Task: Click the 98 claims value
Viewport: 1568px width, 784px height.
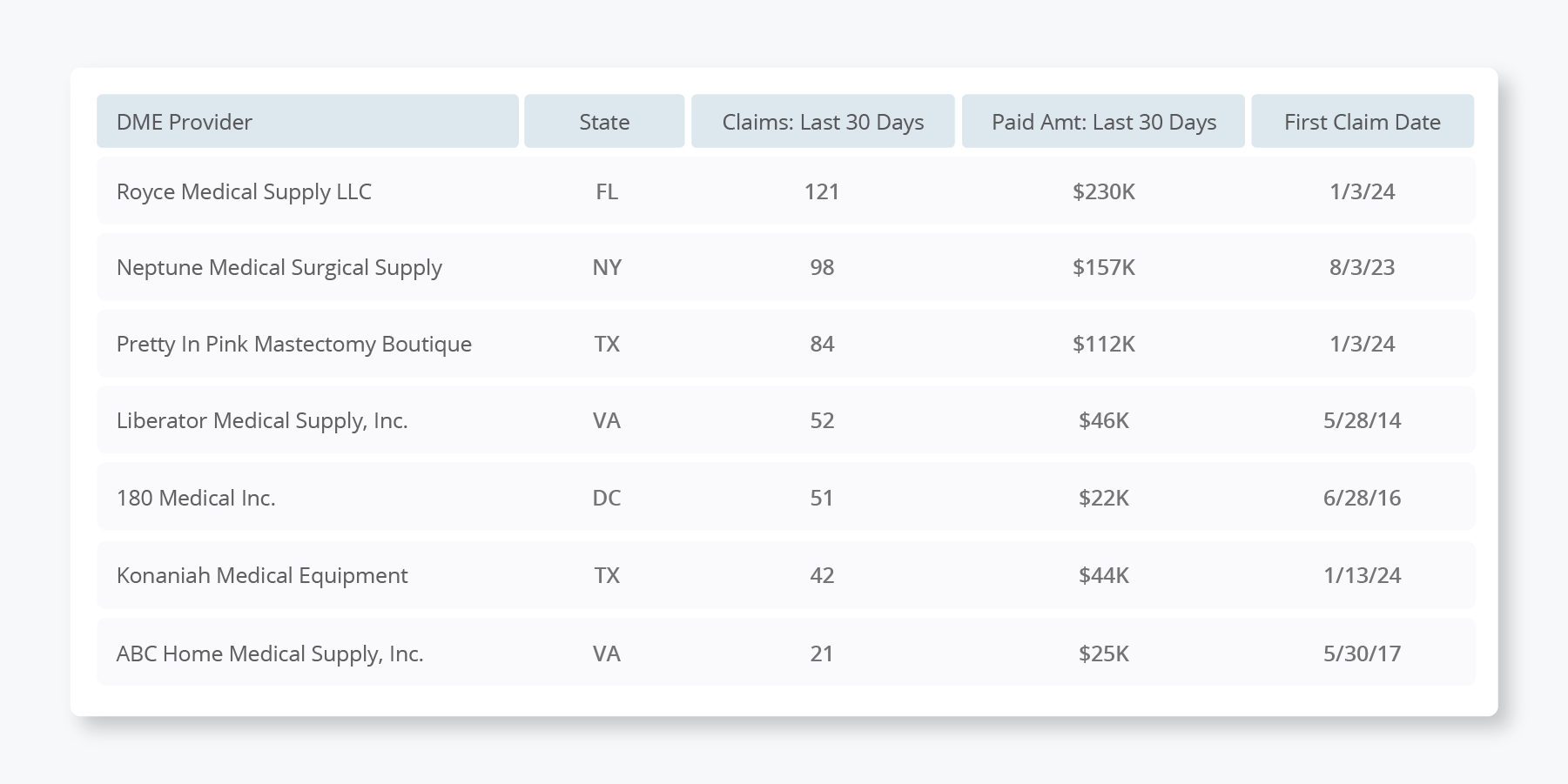Action: (x=822, y=267)
